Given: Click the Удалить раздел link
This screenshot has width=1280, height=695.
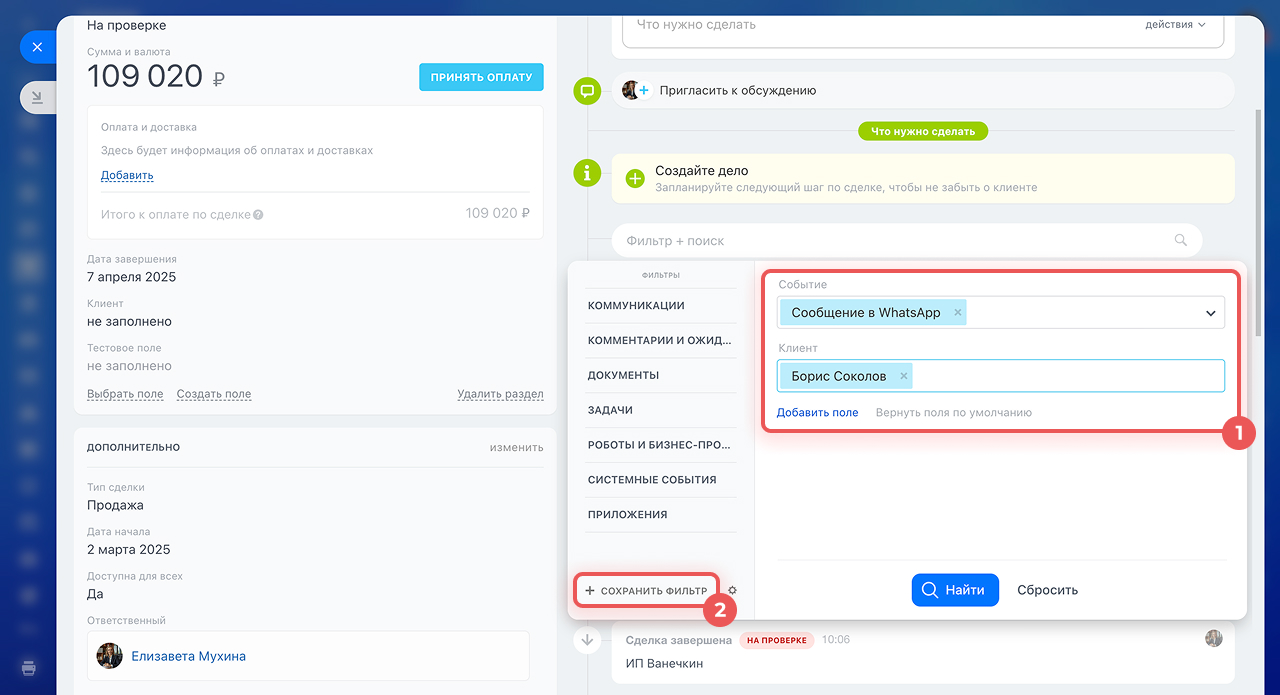Looking at the screenshot, I should pyautogui.click(x=500, y=394).
